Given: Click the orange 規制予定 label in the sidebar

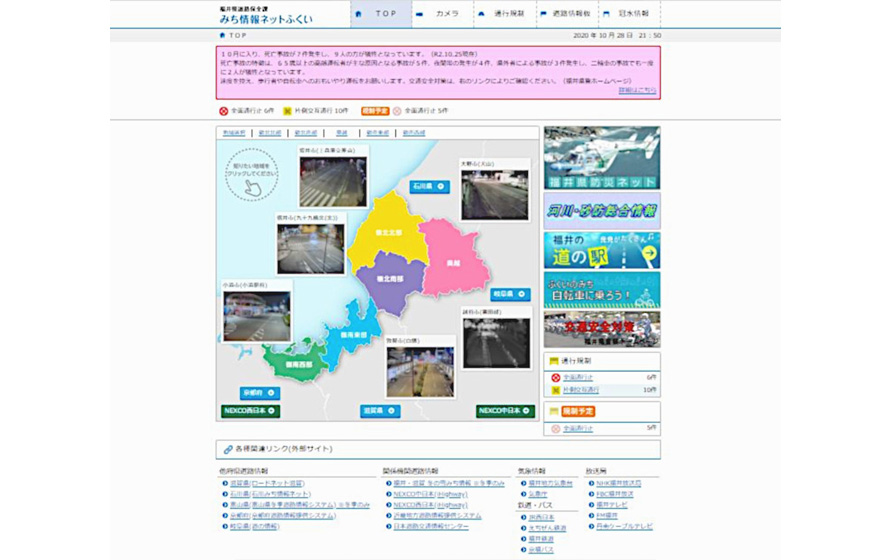Looking at the screenshot, I should pos(578,411).
